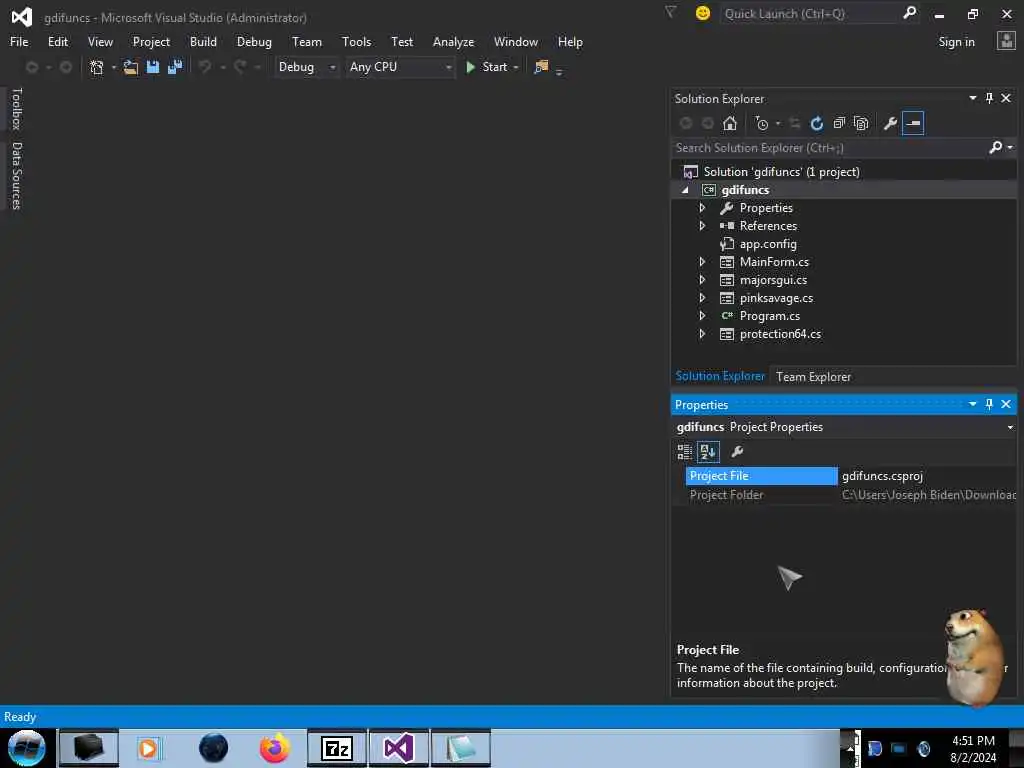This screenshot has height=768, width=1024.
Task: Click the notifications flag icon
Action: click(671, 12)
